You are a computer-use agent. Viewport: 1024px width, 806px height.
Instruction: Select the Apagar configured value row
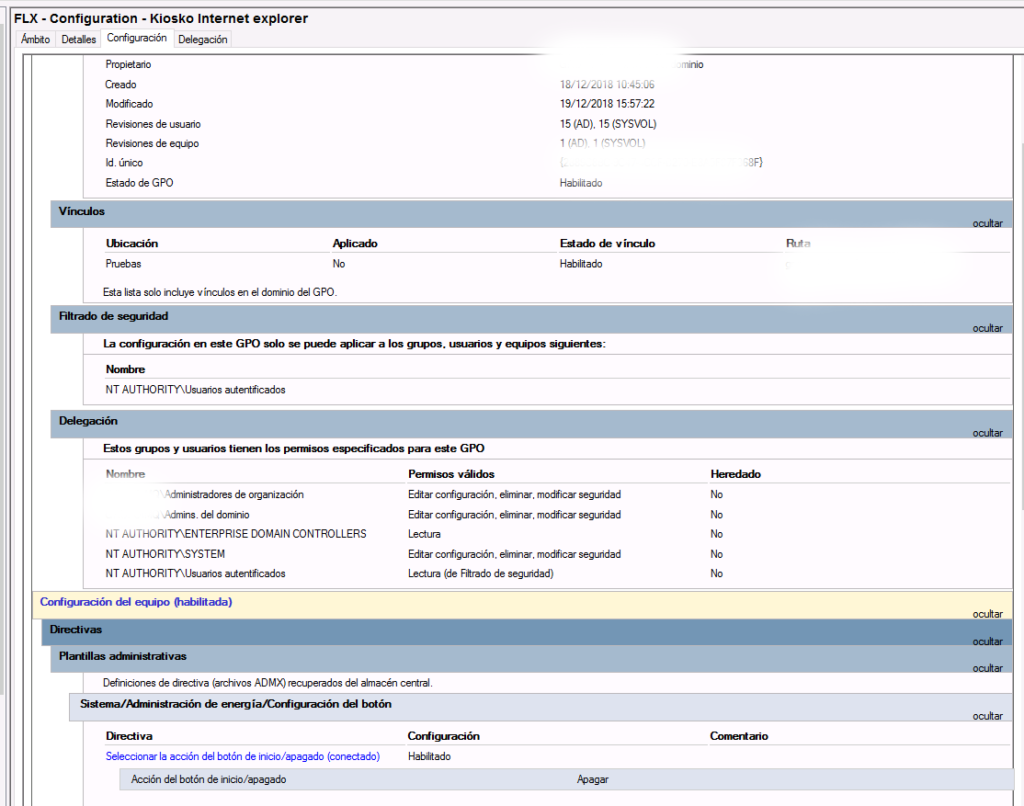click(592, 778)
